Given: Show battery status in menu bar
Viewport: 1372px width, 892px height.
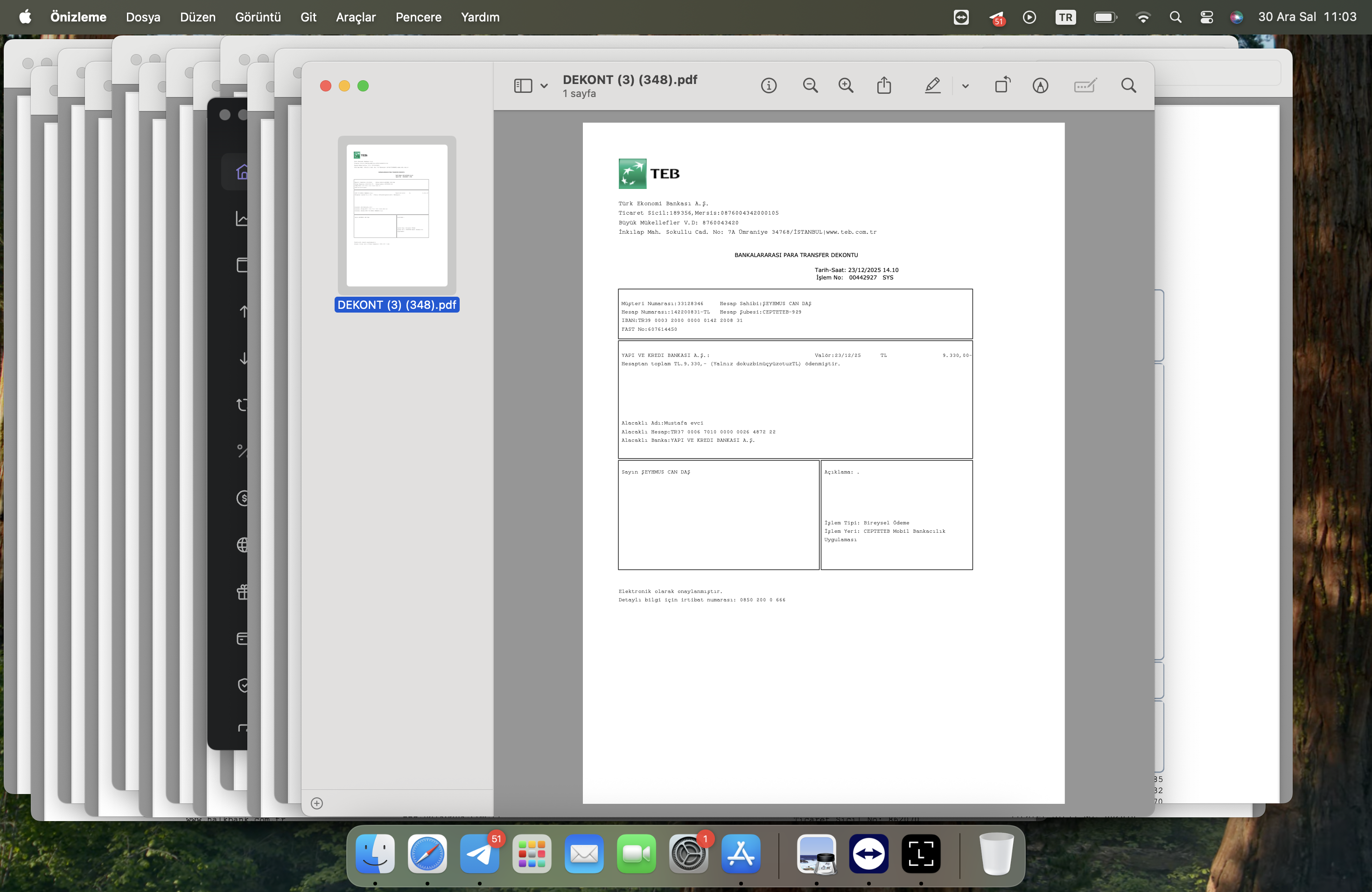Looking at the screenshot, I should point(1105,17).
